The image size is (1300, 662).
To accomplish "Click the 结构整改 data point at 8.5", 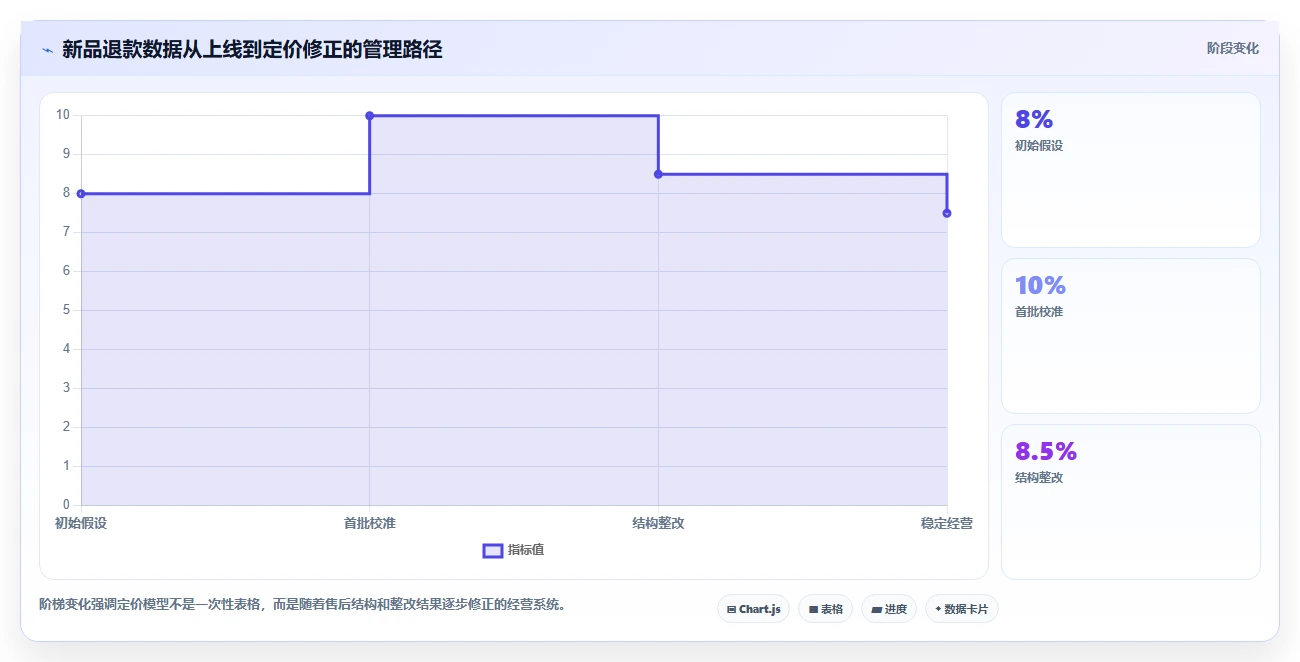I will coord(658,174).
